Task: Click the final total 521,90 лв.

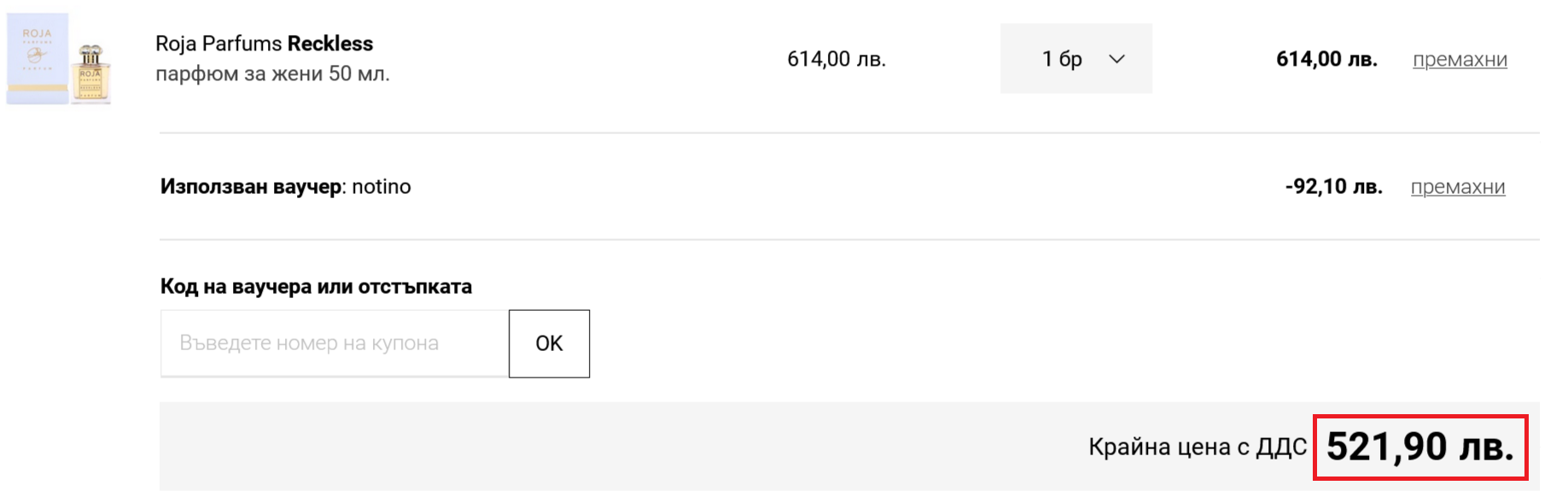Action: click(1419, 447)
